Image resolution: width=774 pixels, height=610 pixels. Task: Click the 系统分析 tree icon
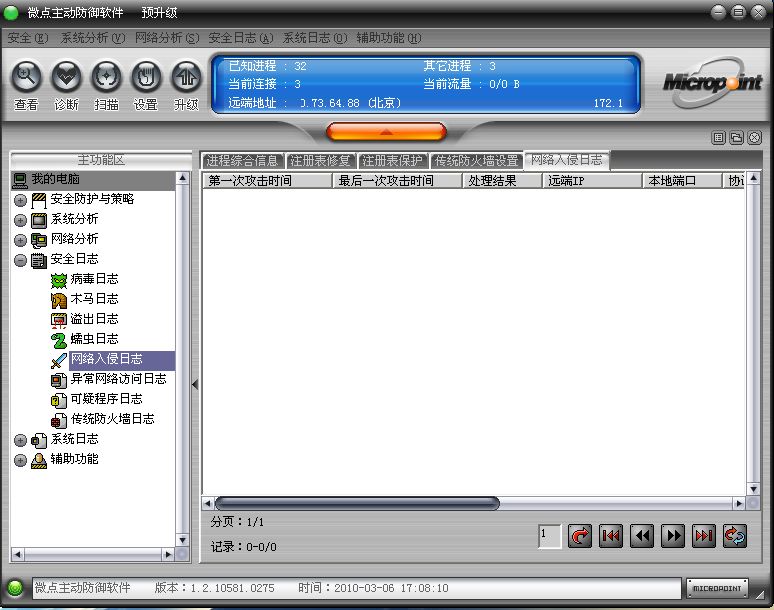[39, 220]
